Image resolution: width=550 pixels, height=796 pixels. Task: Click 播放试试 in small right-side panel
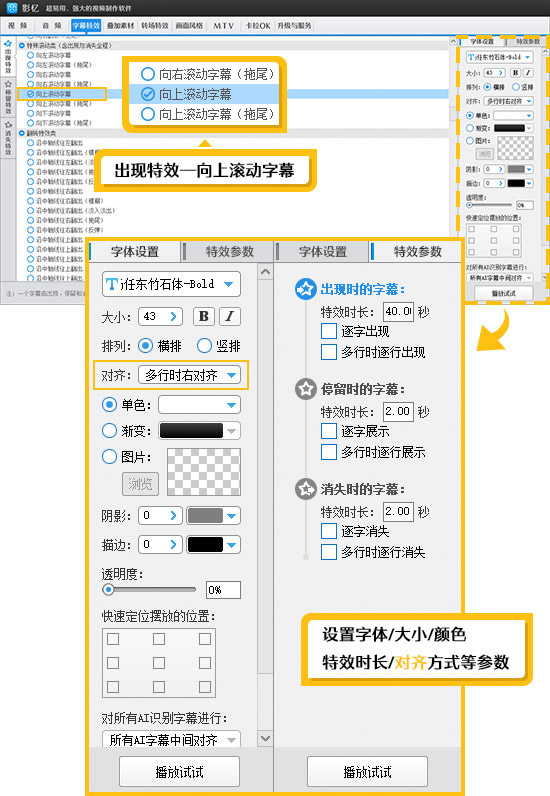[504, 293]
